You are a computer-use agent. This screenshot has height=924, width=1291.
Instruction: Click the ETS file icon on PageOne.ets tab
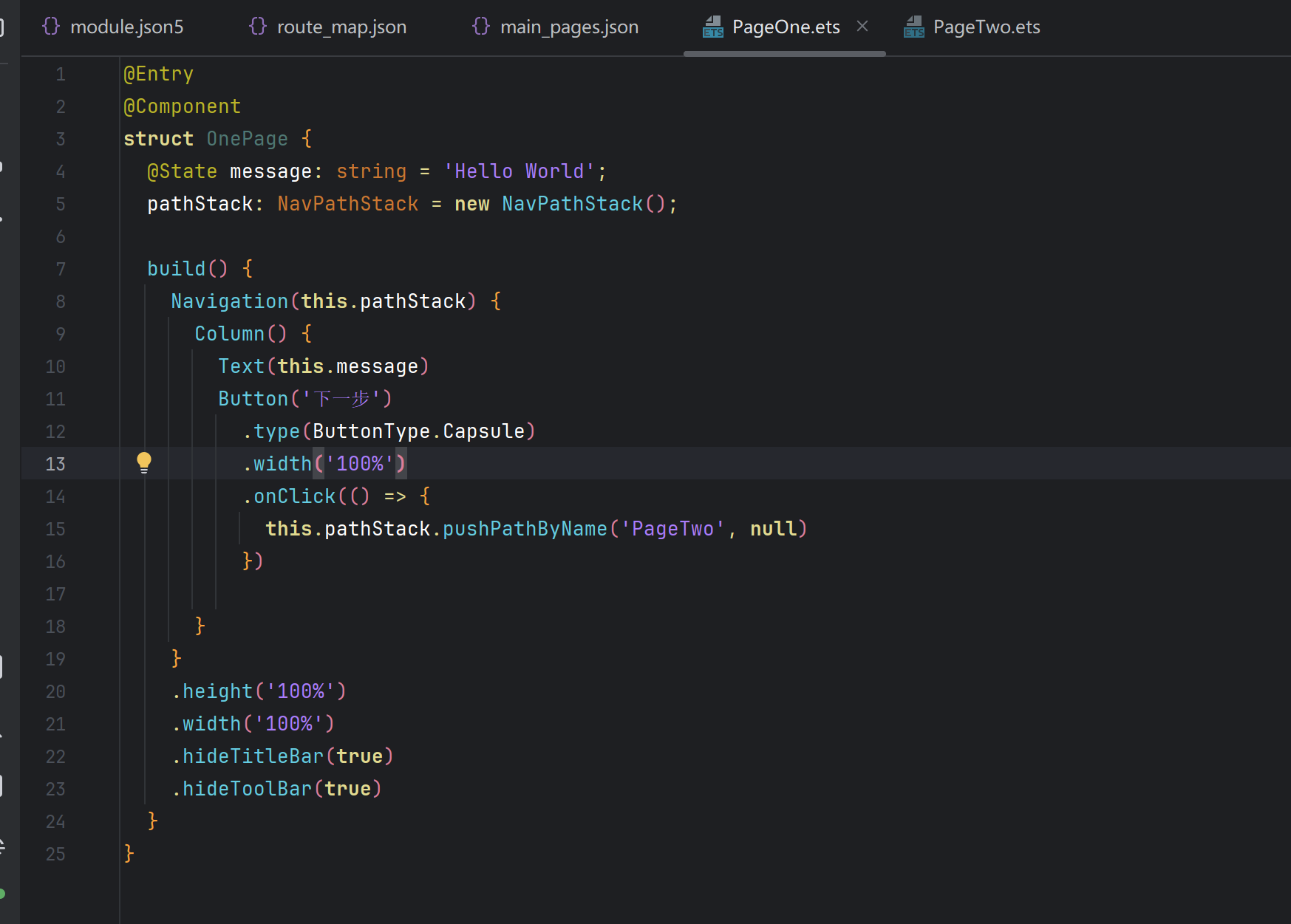click(713, 27)
